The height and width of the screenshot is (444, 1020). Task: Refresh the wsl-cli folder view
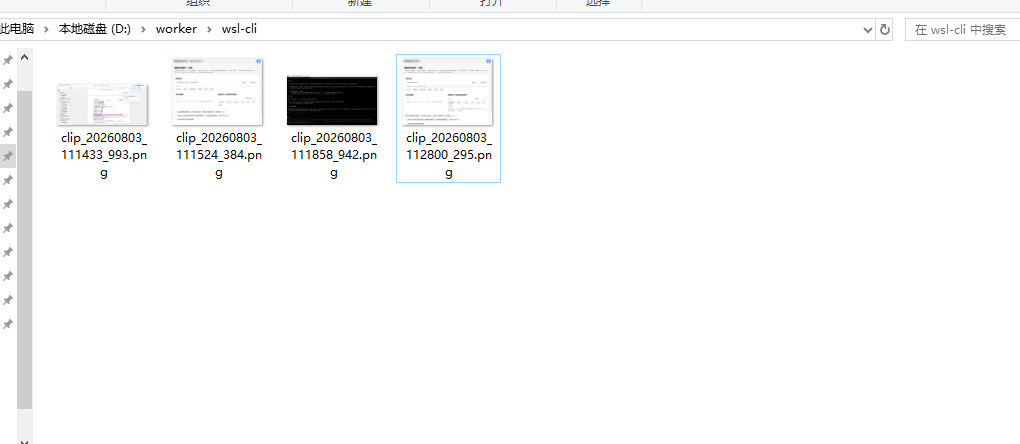[x=885, y=29]
